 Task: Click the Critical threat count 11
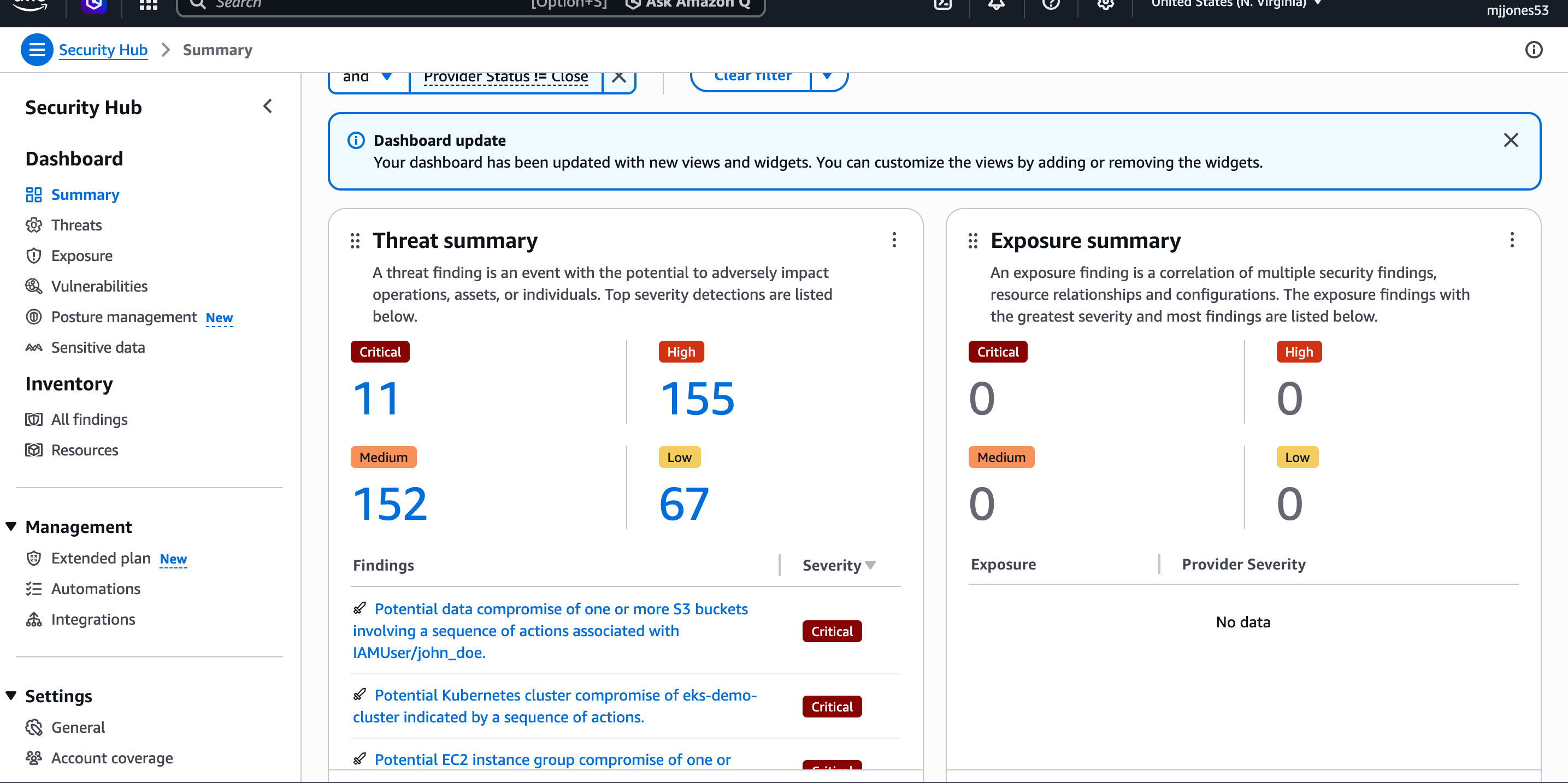click(x=375, y=399)
